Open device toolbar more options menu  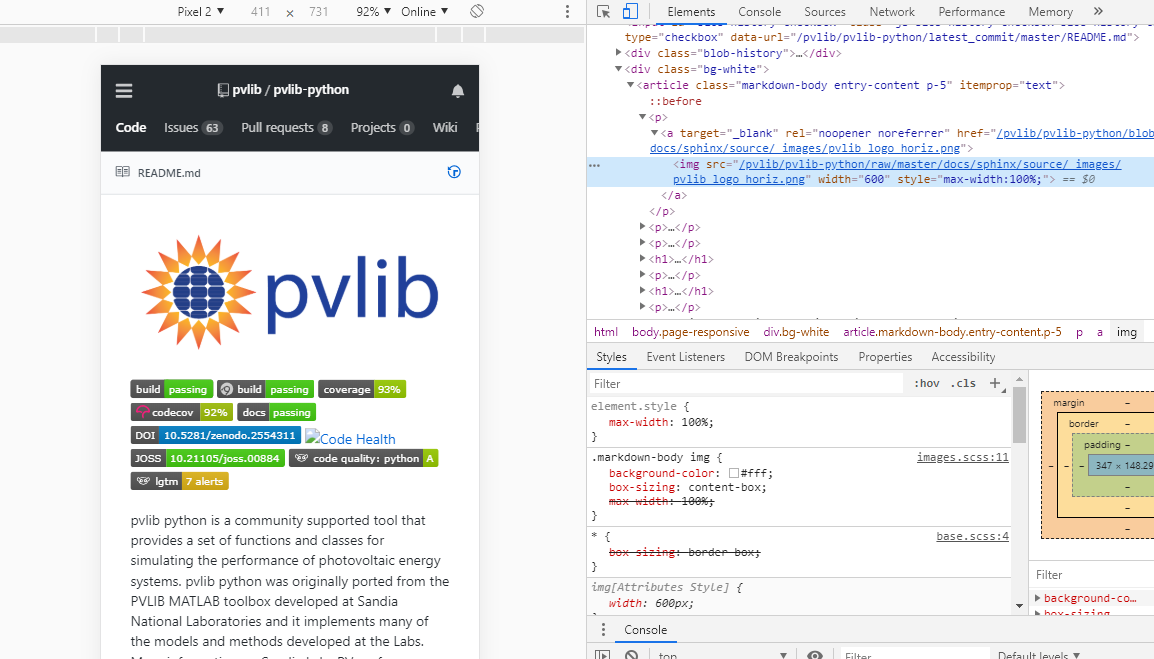(567, 11)
